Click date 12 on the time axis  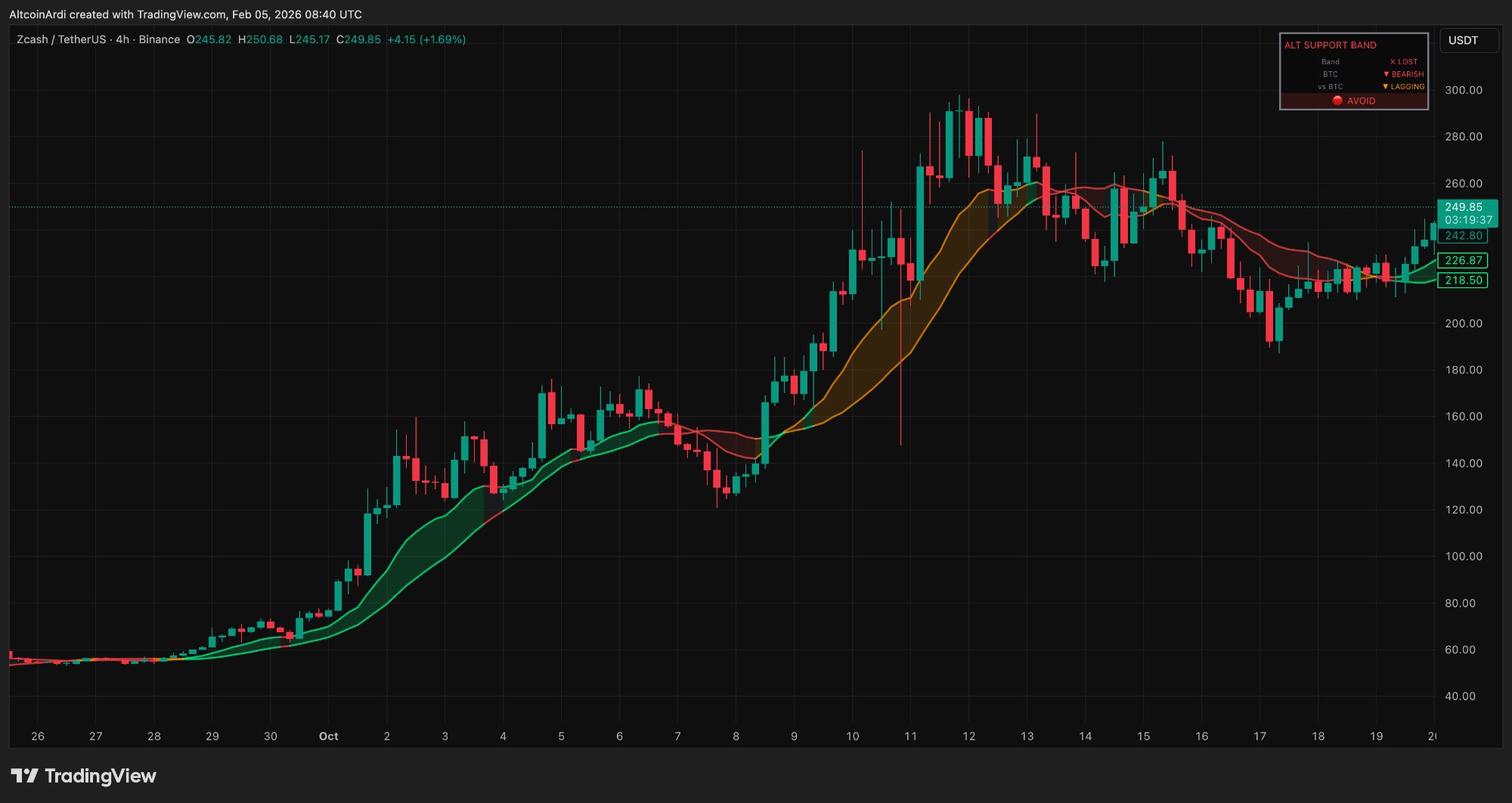pyautogui.click(x=968, y=736)
